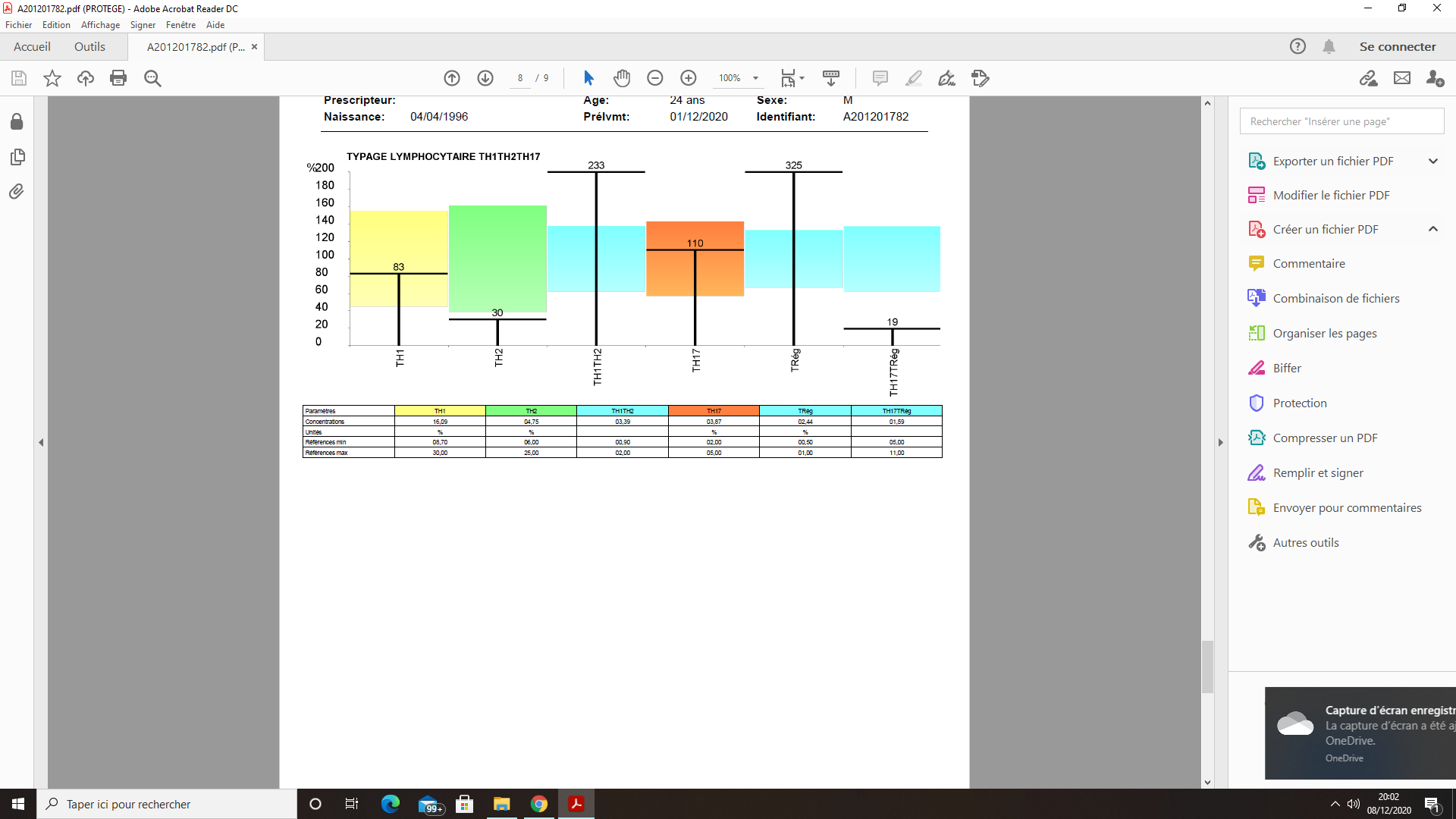This screenshot has width=1456, height=819.
Task: Expand Exporter un fichier PDF section
Action: (1432, 161)
